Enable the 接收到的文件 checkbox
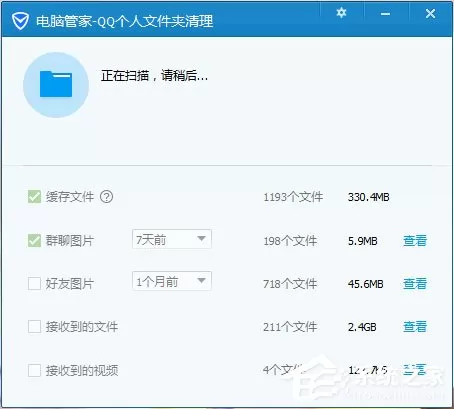 coord(34,327)
